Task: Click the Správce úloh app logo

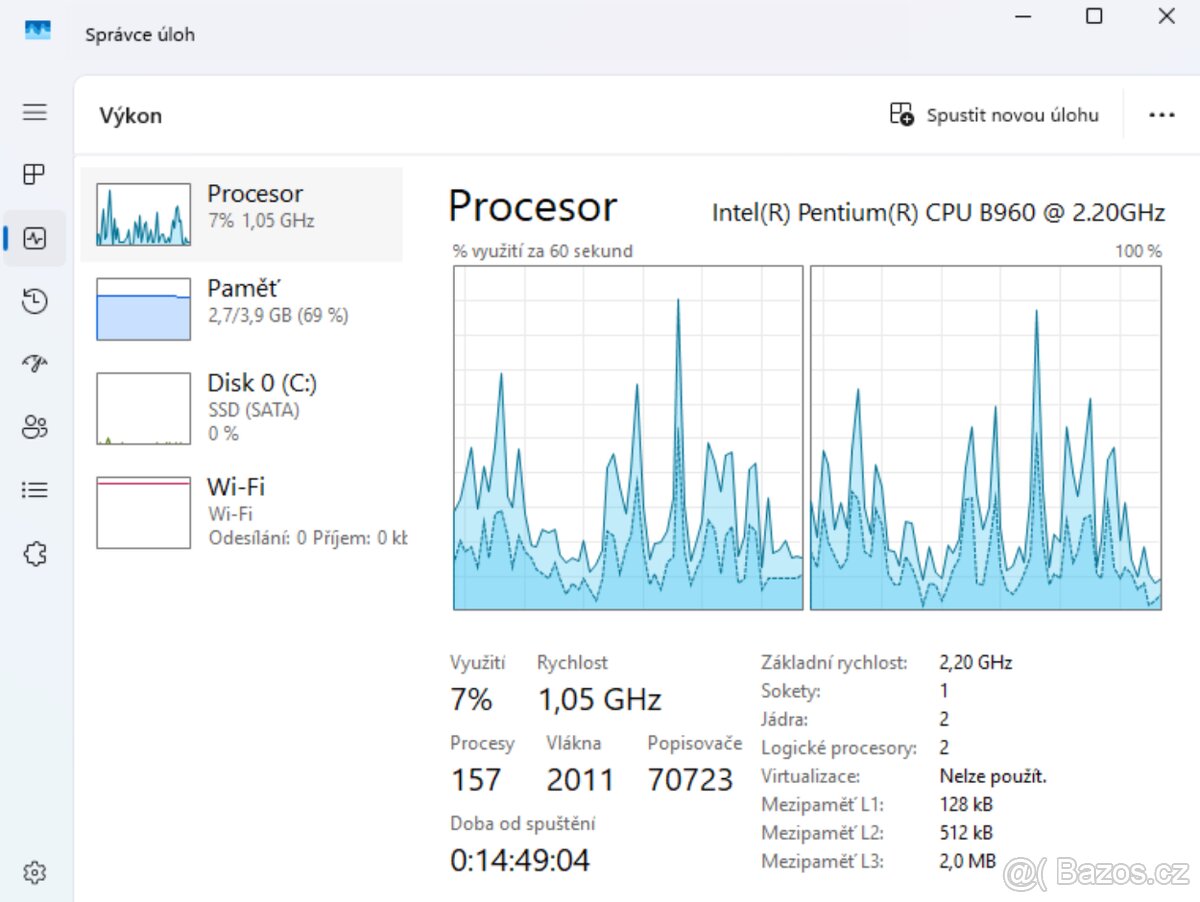Action: tap(37, 30)
